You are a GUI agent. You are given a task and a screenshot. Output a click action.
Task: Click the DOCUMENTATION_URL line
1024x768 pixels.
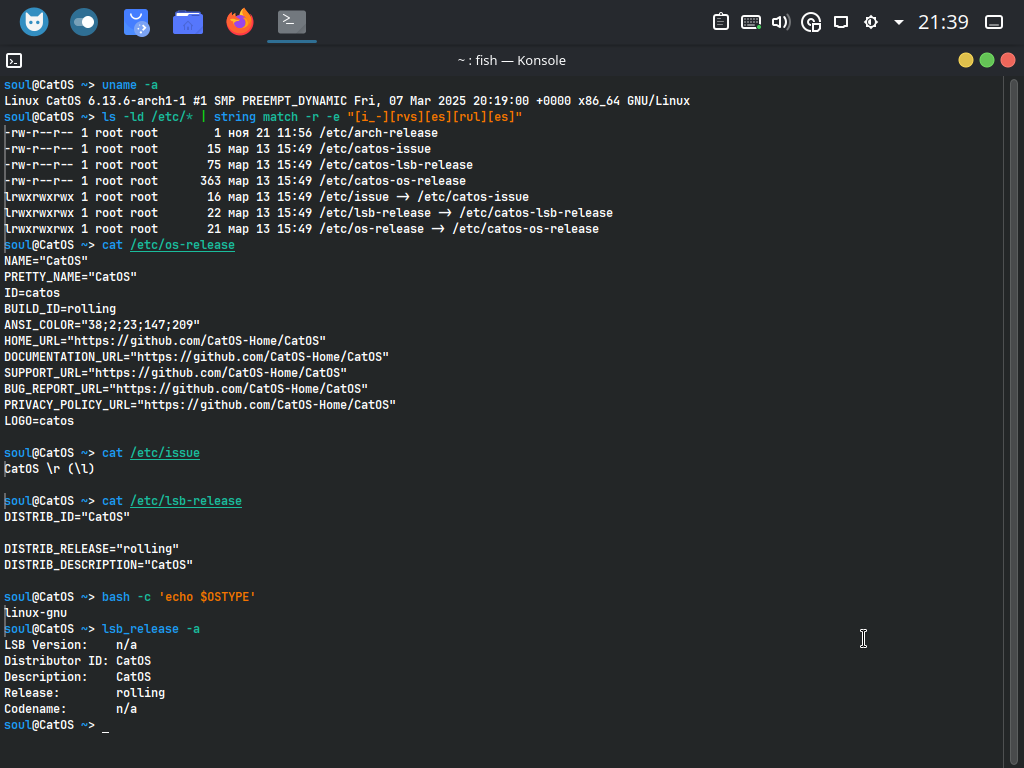[197, 357]
